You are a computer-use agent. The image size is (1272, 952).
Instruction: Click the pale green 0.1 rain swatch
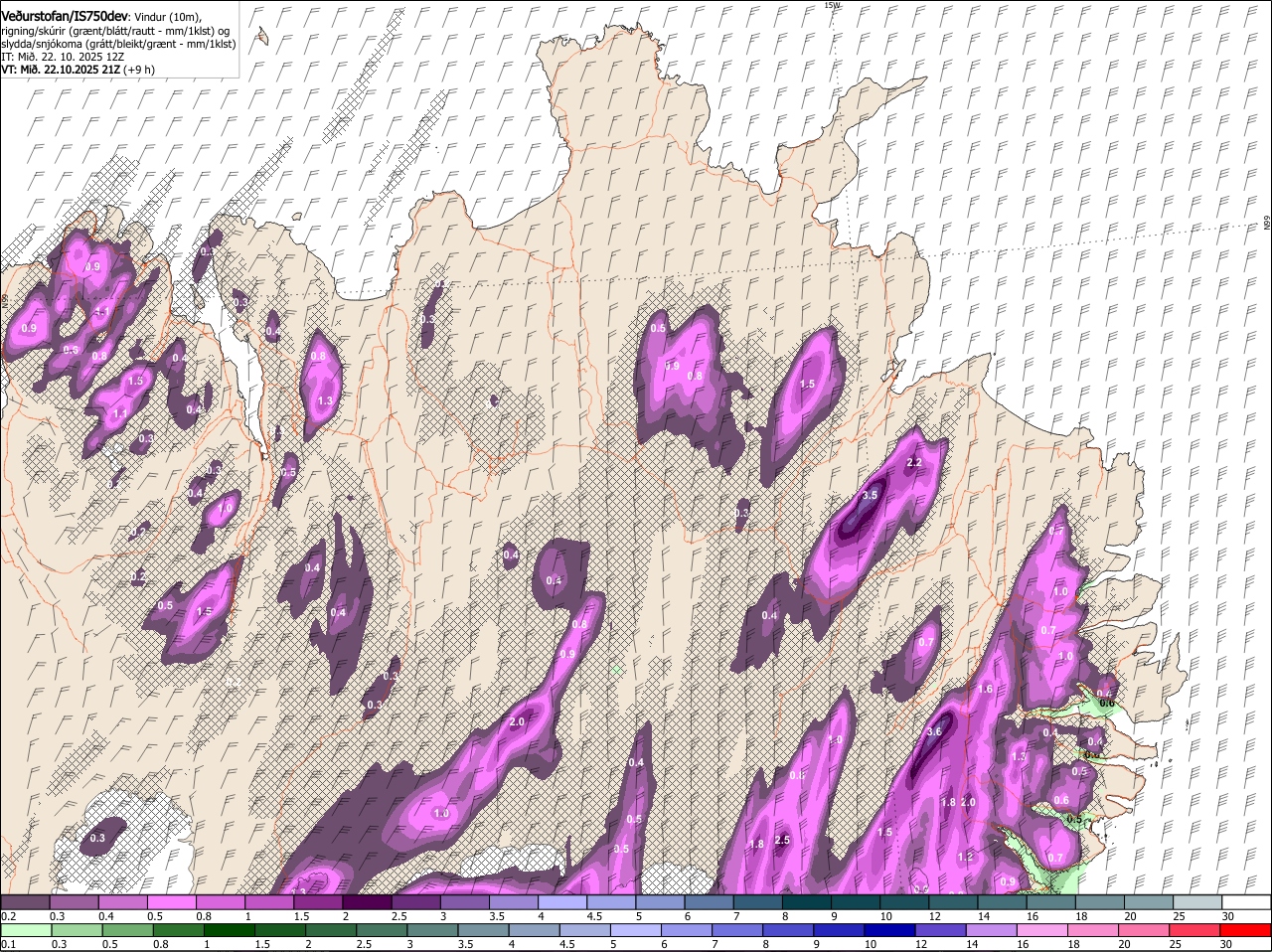[x=25, y=930]
